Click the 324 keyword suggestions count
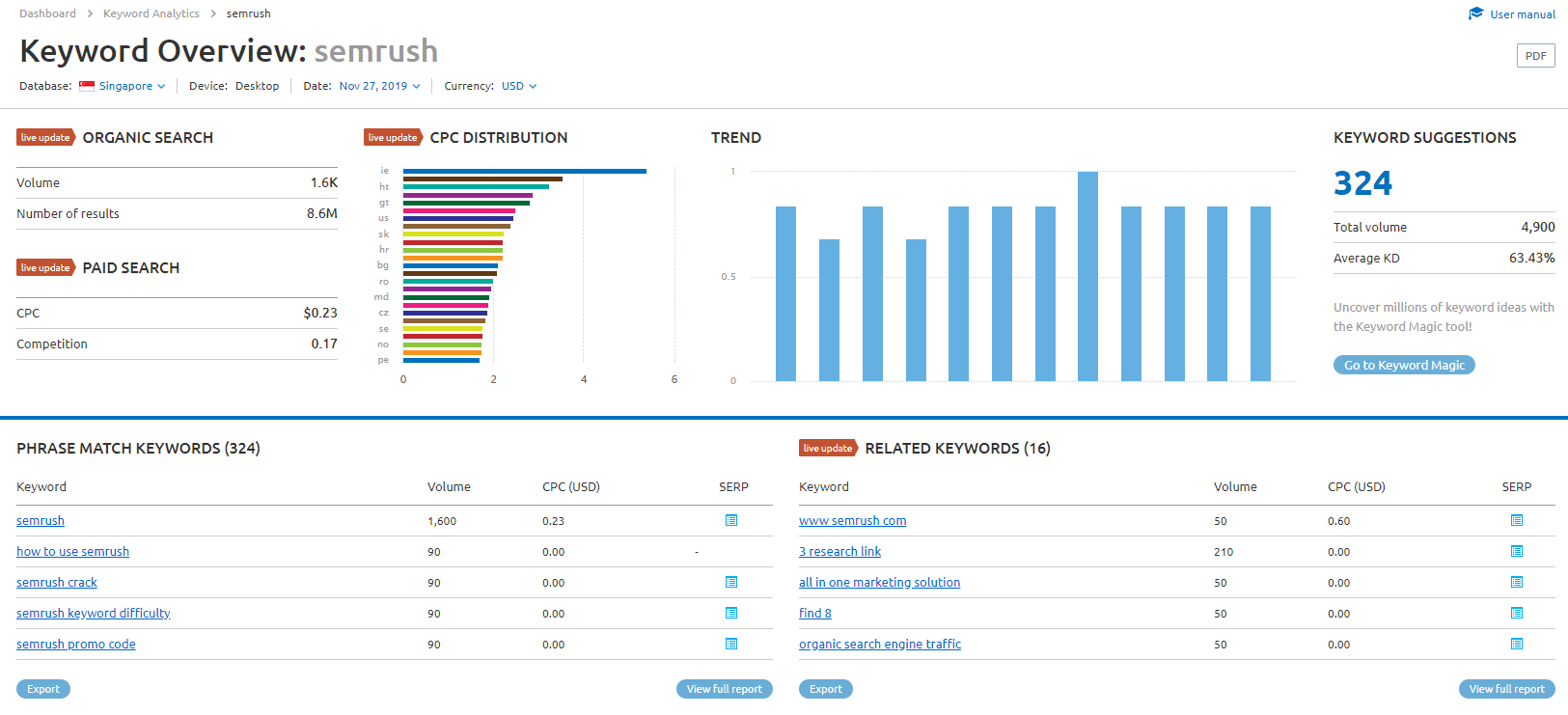This screenshot has height=715, width=1568. (1362, 183)
